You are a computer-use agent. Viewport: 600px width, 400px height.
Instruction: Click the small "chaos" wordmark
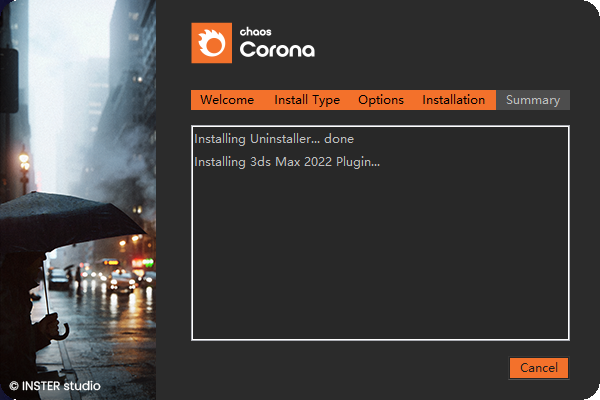(x=256, y=31)
